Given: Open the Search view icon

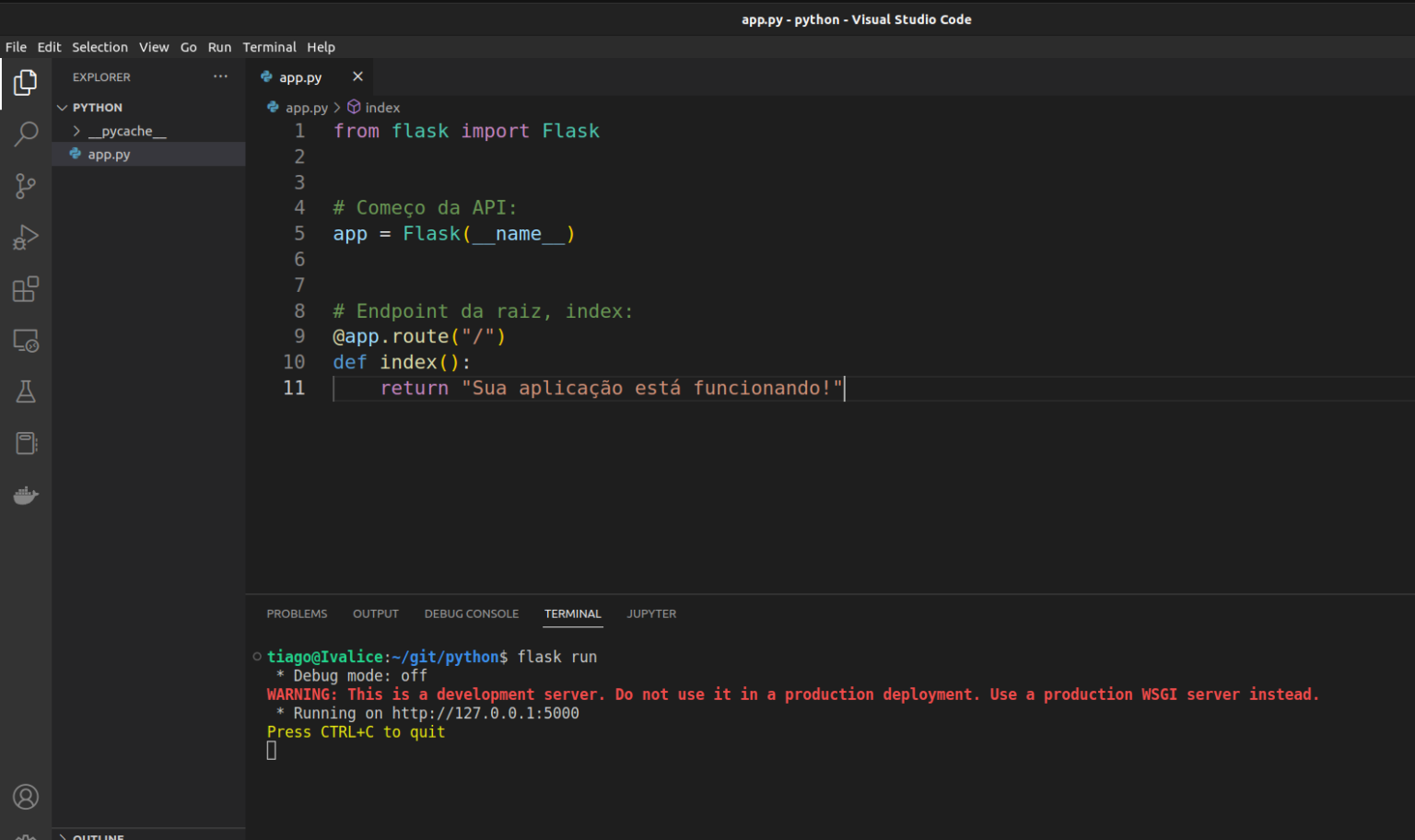Looking at the screenshot, I should [x=26, y=134].
